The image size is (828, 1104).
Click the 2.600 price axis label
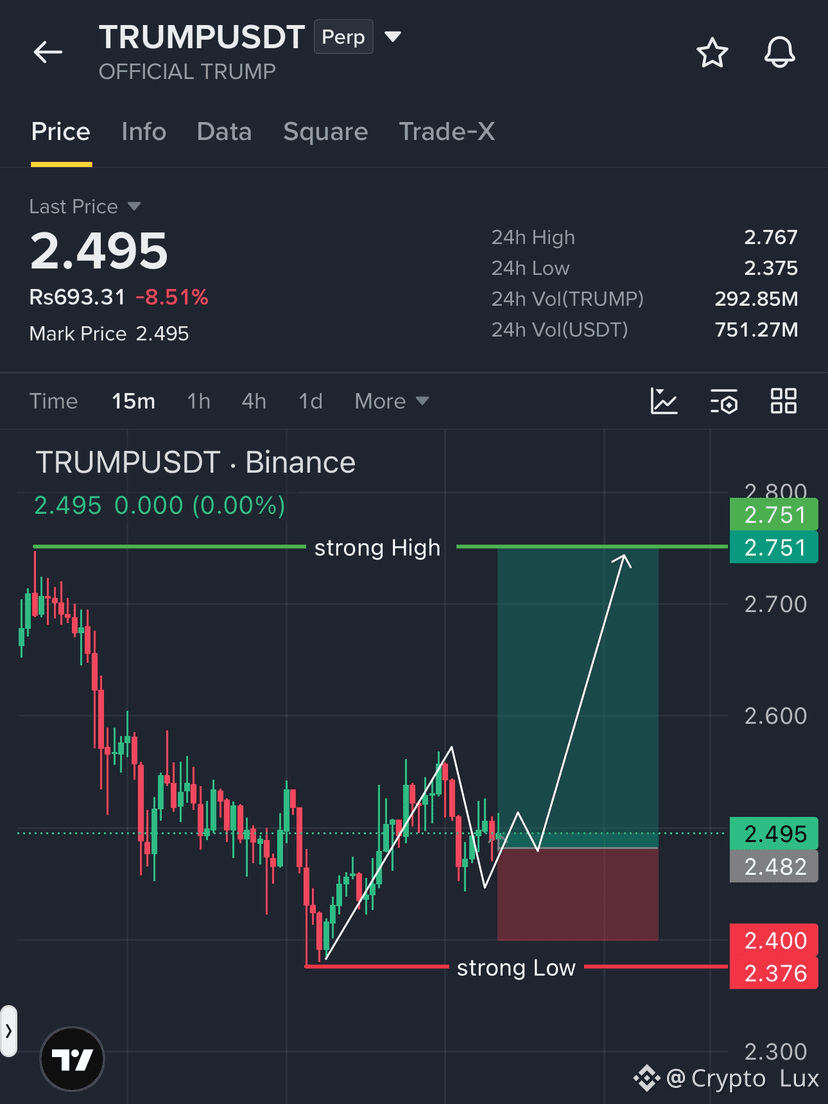click(x=775, y=716)
